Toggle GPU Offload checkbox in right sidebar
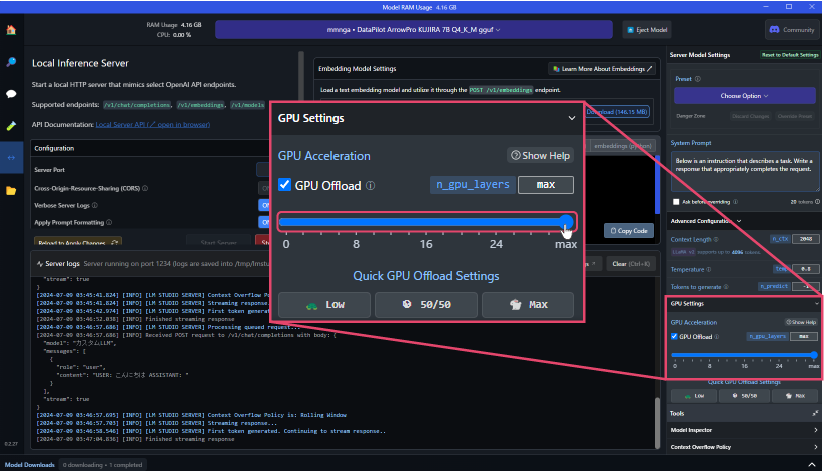 pos(674,337)
